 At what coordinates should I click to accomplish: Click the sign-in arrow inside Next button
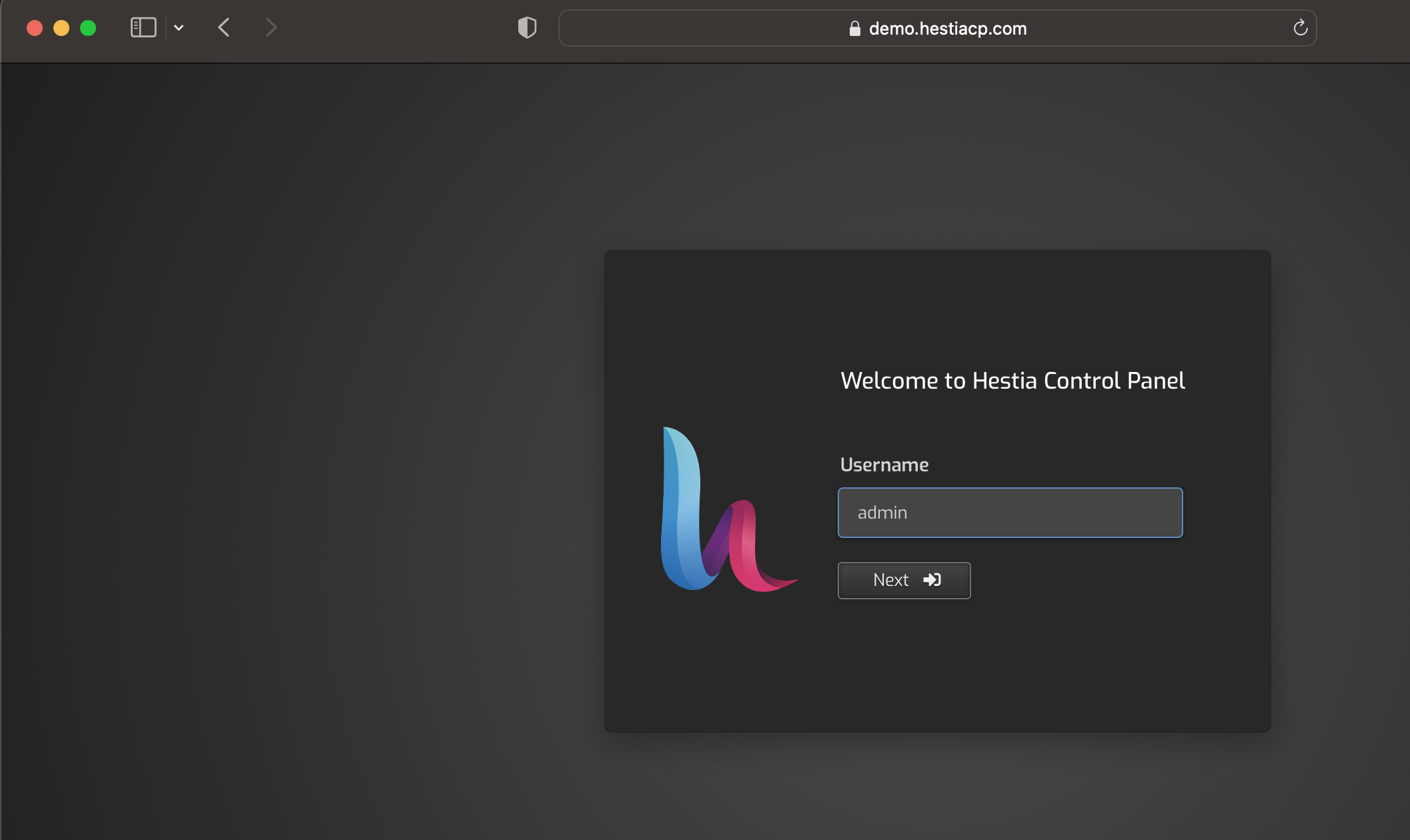coord(932,579)
